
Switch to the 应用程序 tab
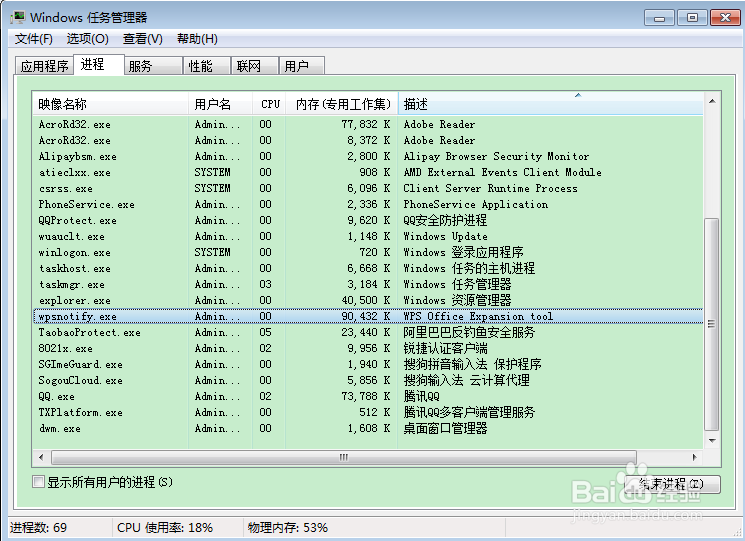point(45,66)
